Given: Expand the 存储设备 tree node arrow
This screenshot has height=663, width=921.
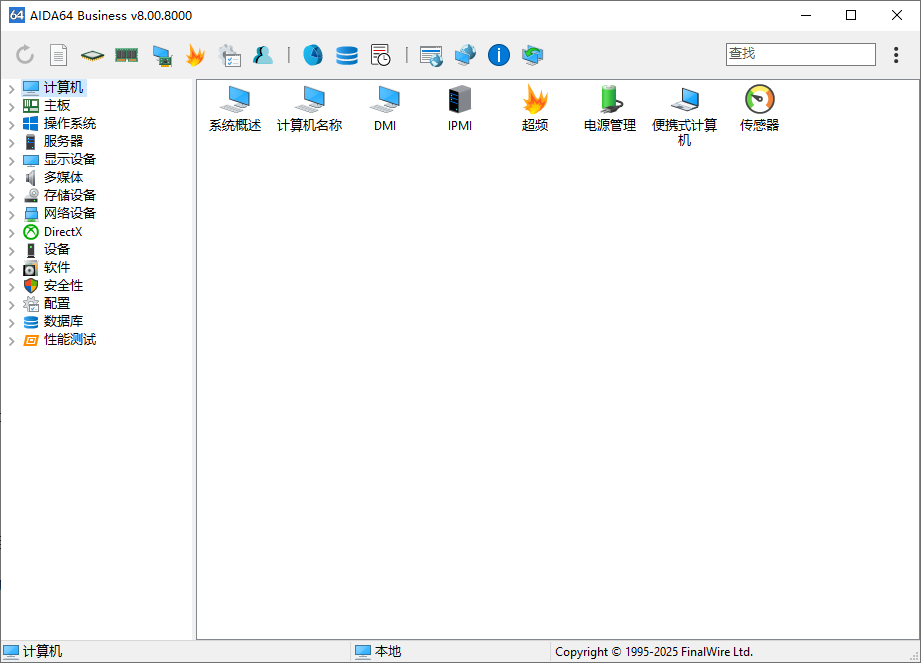Looking at the screenshot, I should [x=12, y=196].
